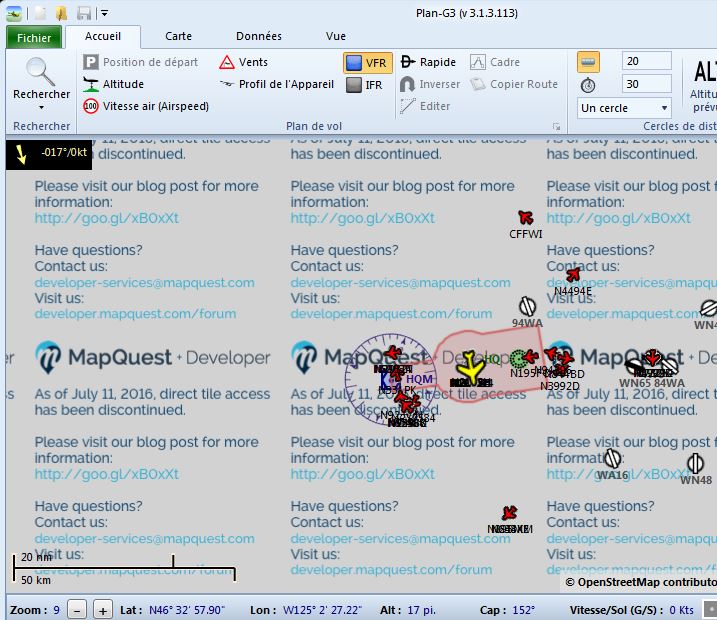Click the ALT altitude prévue button
The width and height of the screenshot is (717, 620).
coord(703,85)
